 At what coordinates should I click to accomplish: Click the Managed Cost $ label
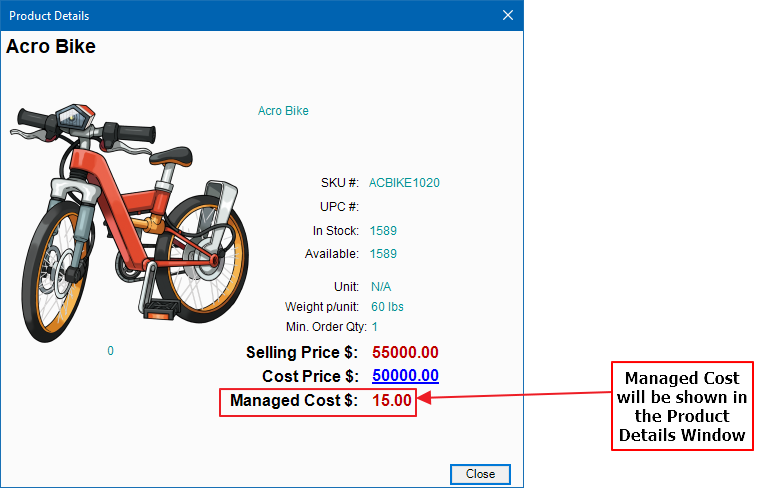tap(293, 401)
